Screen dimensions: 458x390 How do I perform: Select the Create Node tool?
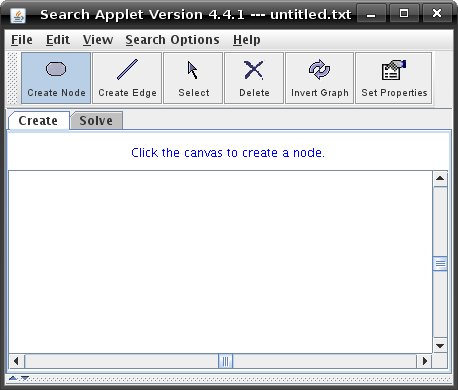click(x=56, y=78)
